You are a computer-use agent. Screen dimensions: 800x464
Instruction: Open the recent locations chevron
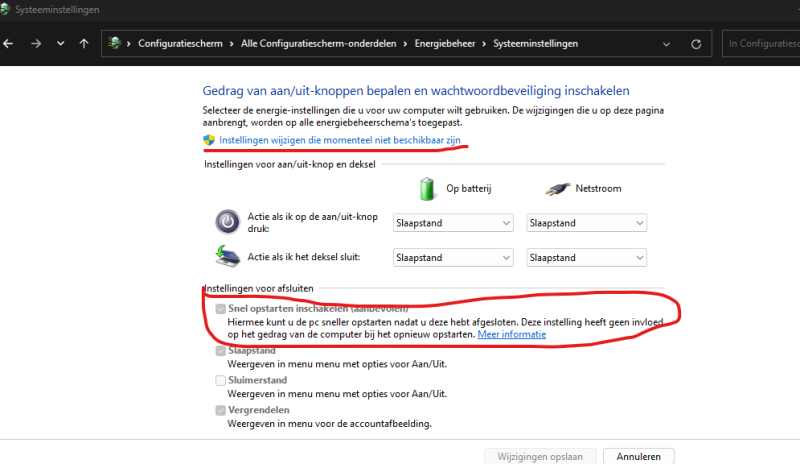click(x=61, y=44)
